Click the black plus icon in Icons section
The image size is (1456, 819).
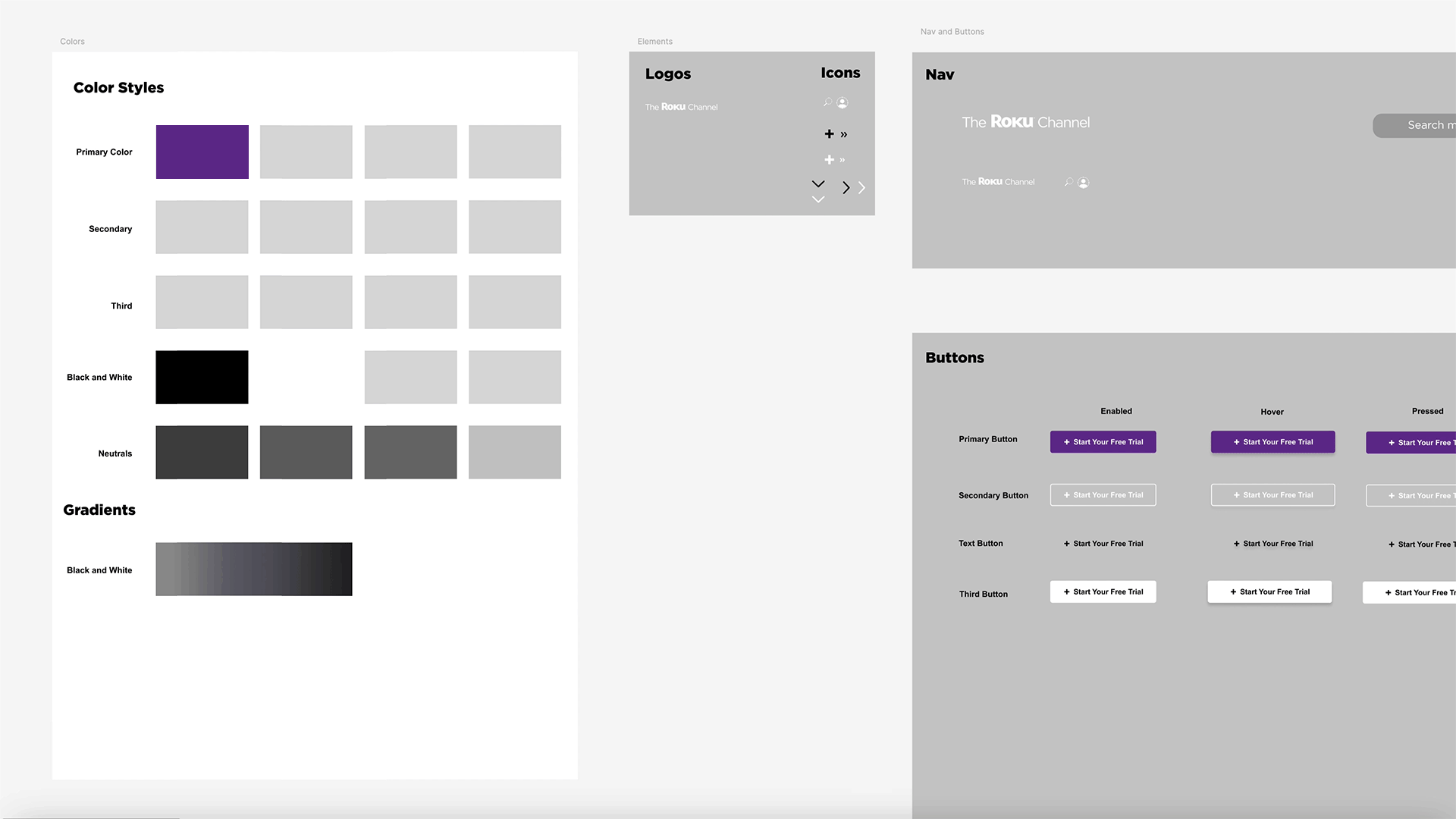click(x=828, y=133)
